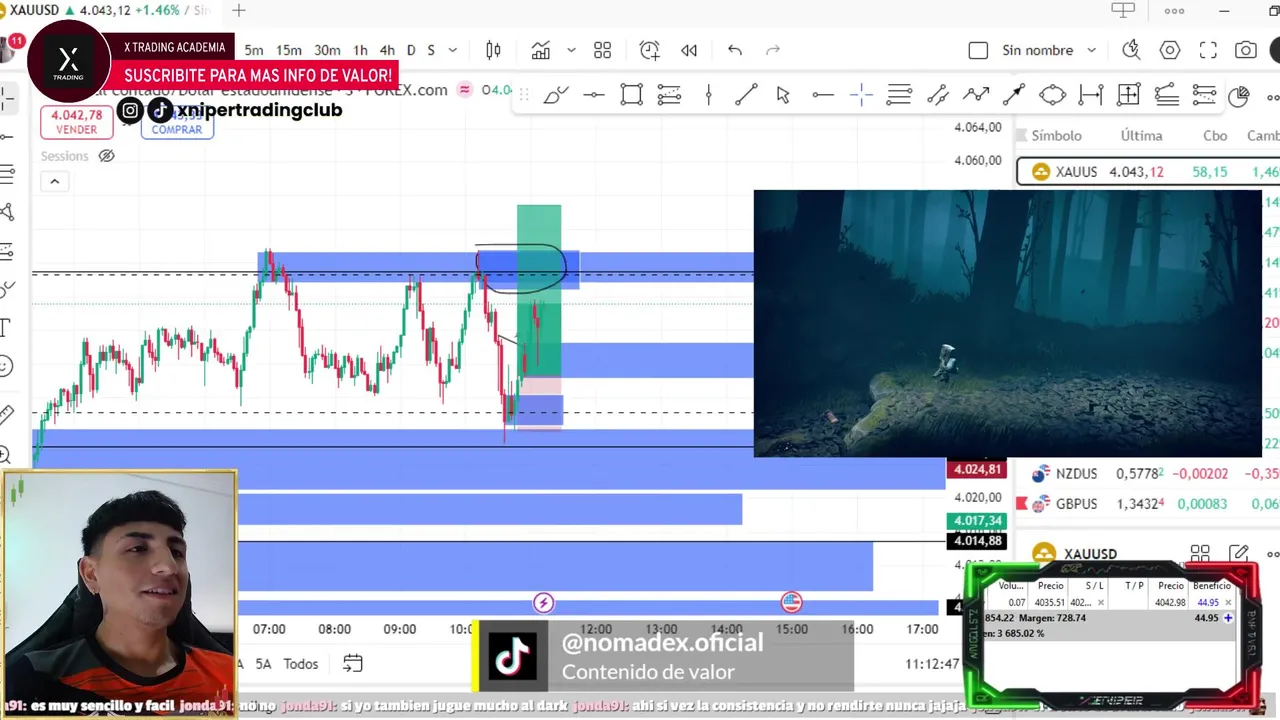1280x720 pixels.
Task: Edit XAUUSD details with pencil icon
Action: (1238, 553)
